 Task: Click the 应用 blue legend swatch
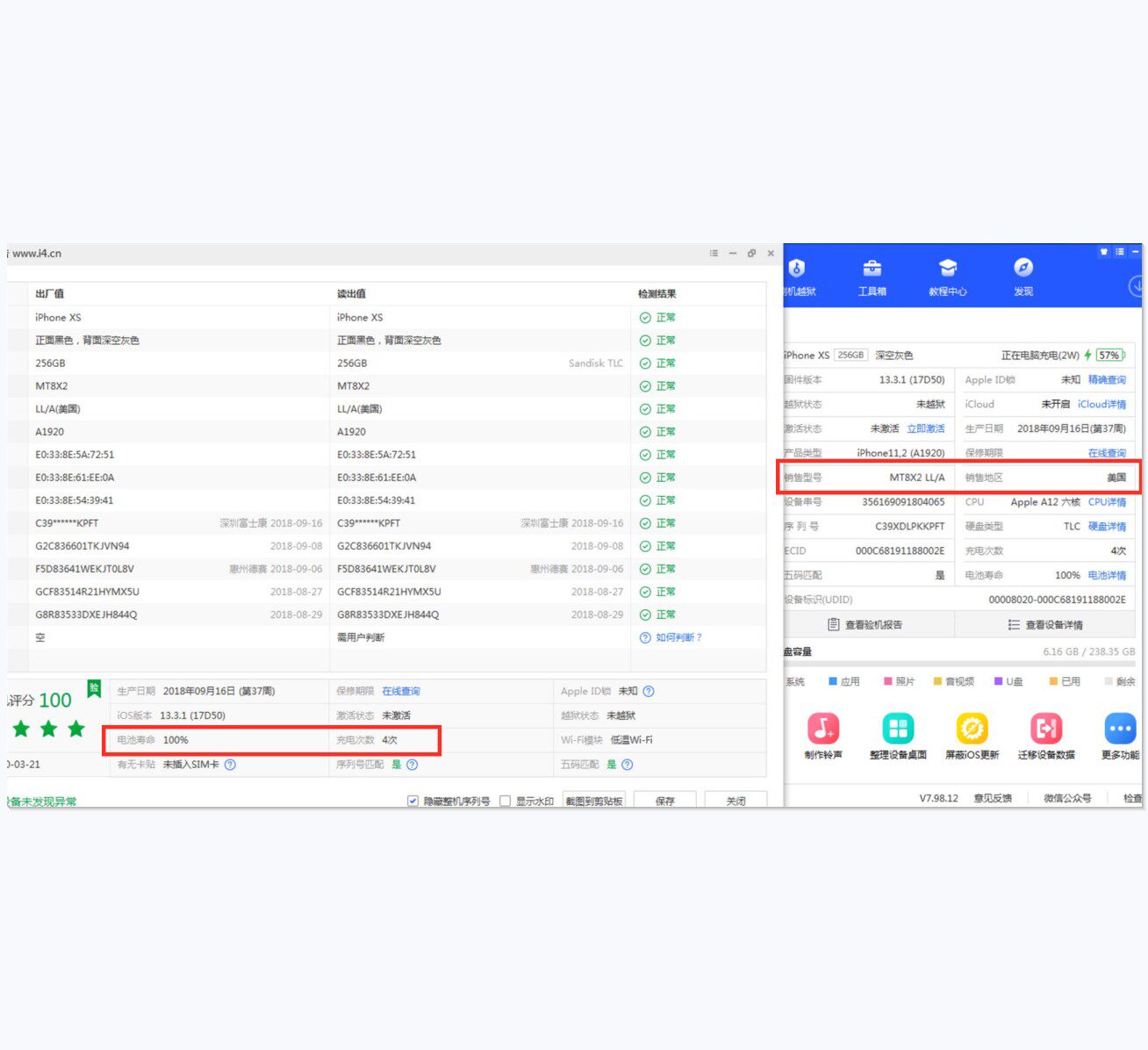coord(833,681)
